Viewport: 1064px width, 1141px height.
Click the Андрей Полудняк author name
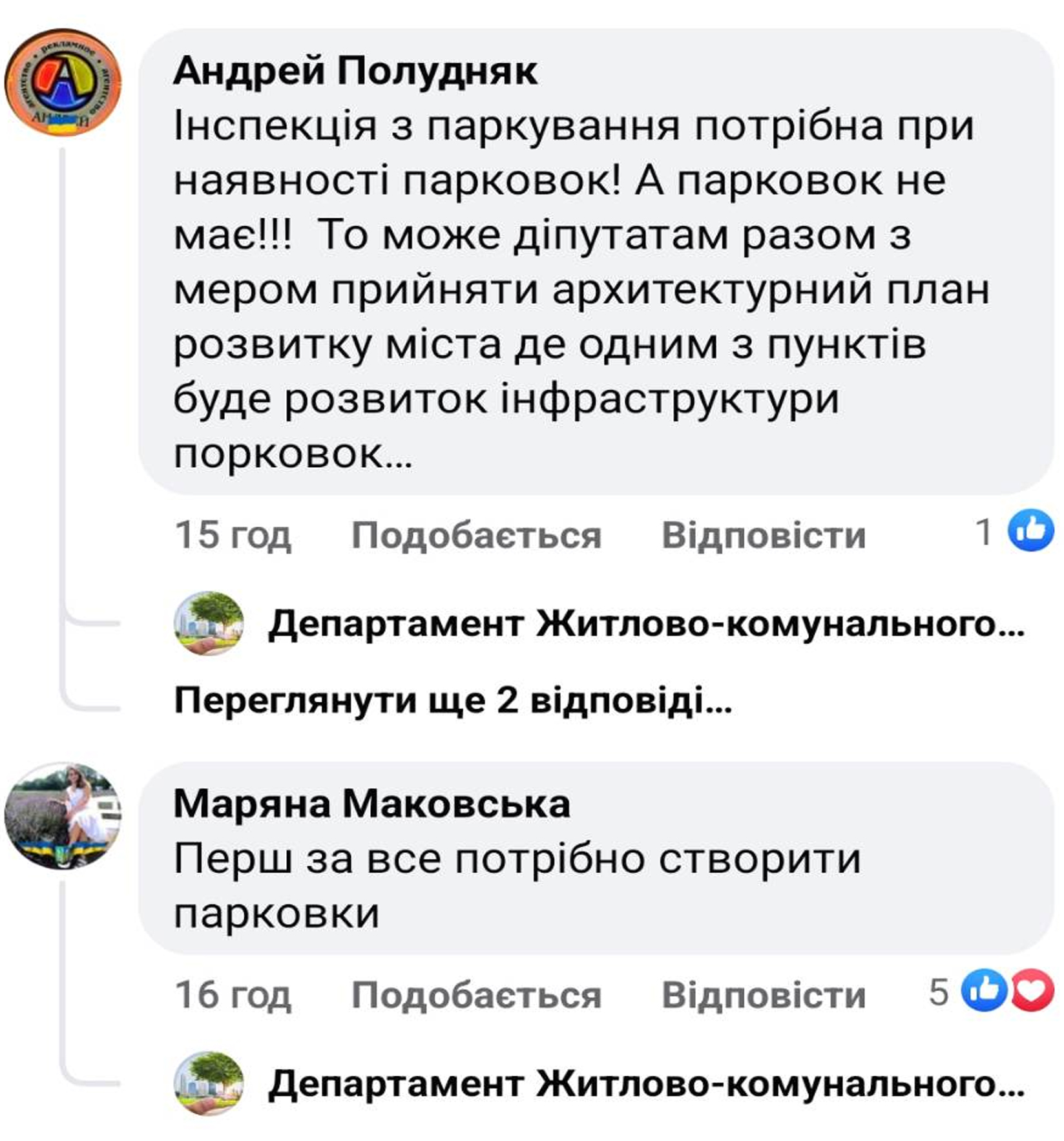pyautogui.click(x=355, y=70)
